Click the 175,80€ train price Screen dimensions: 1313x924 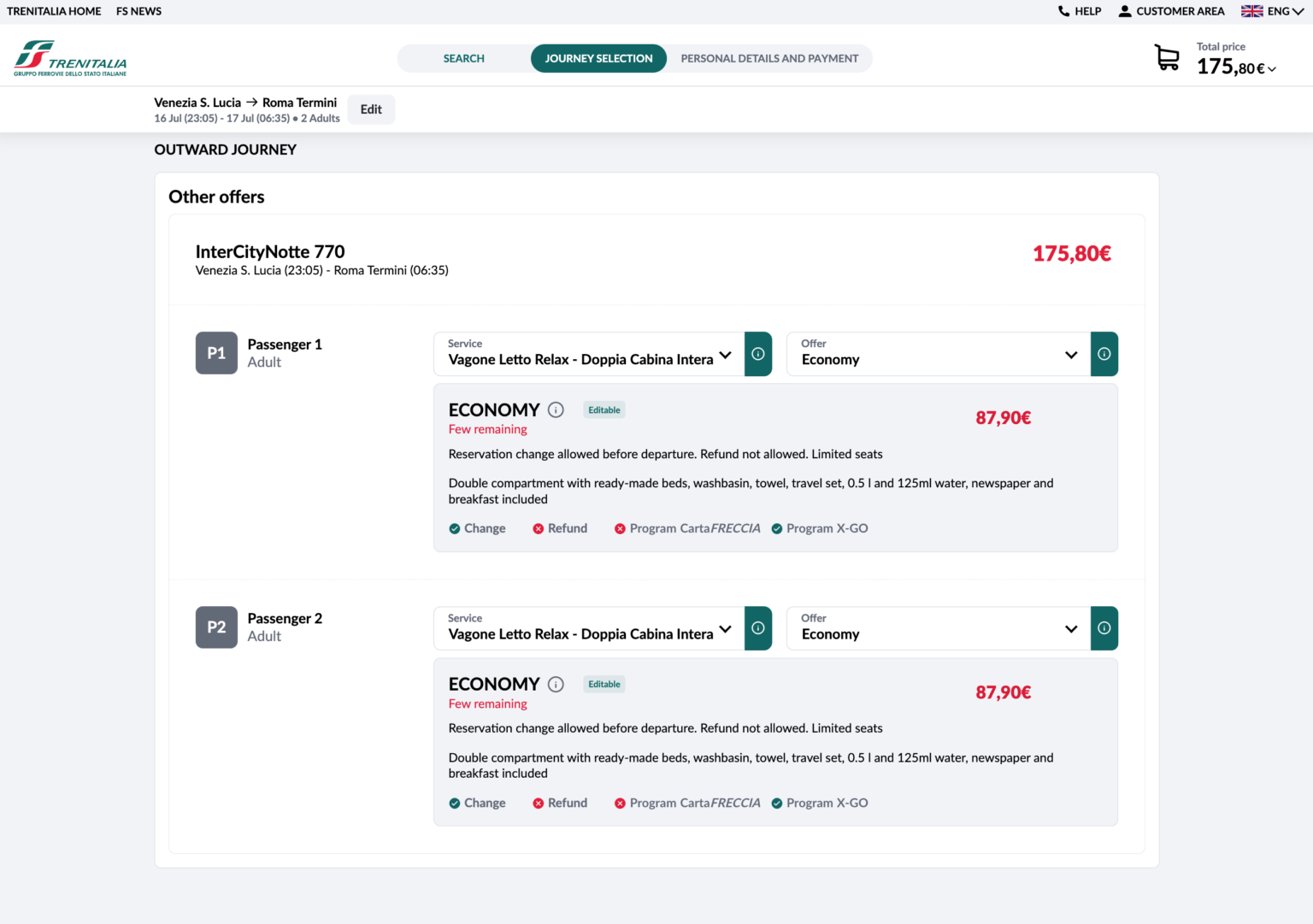(1072, 254)
